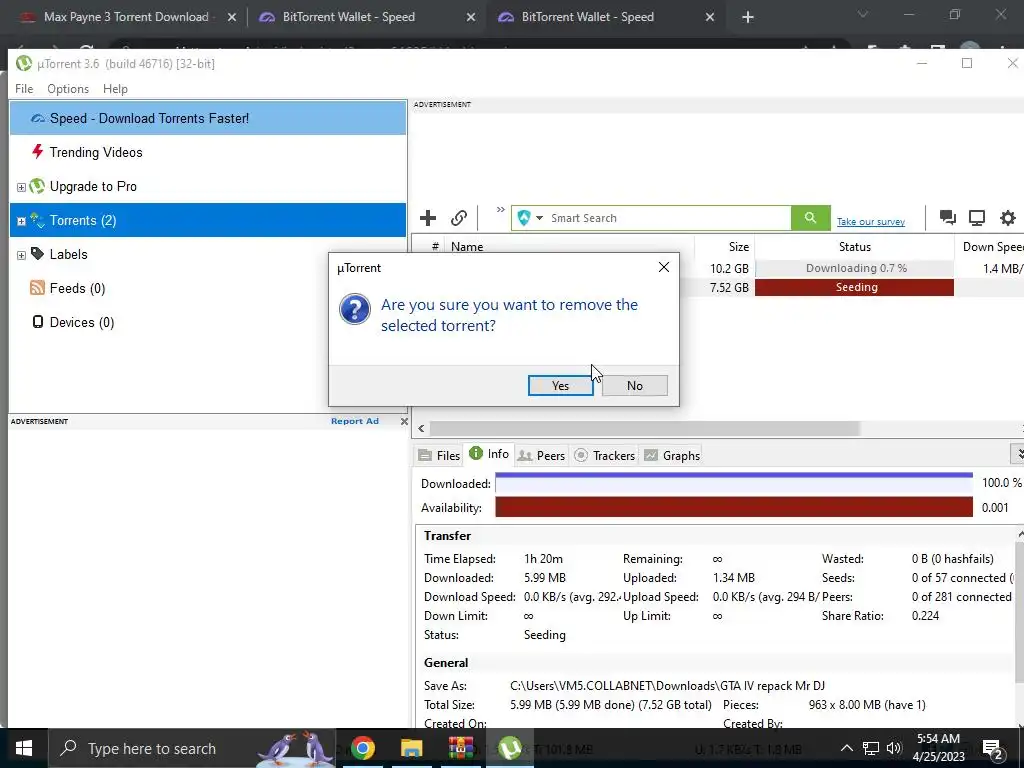The height and width of the screenshot is (768, 1024).
Task: Click the Downloaded progress bar
Action: coord(734,483)
